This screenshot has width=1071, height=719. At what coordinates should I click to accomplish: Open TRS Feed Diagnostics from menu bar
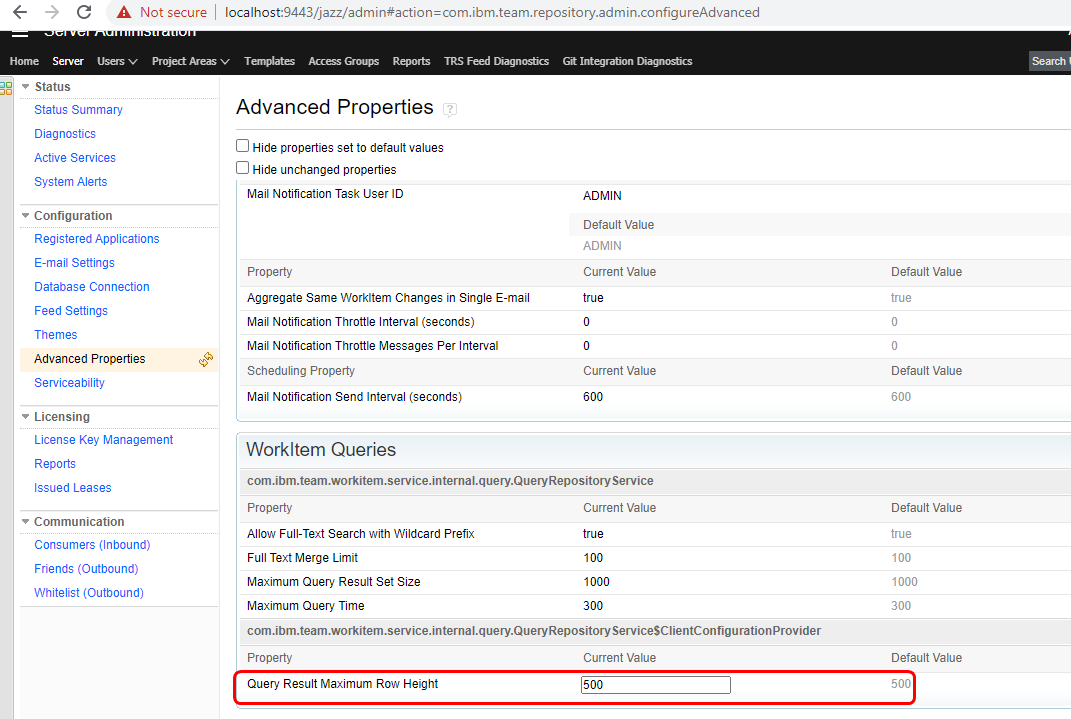click(496, 61)
